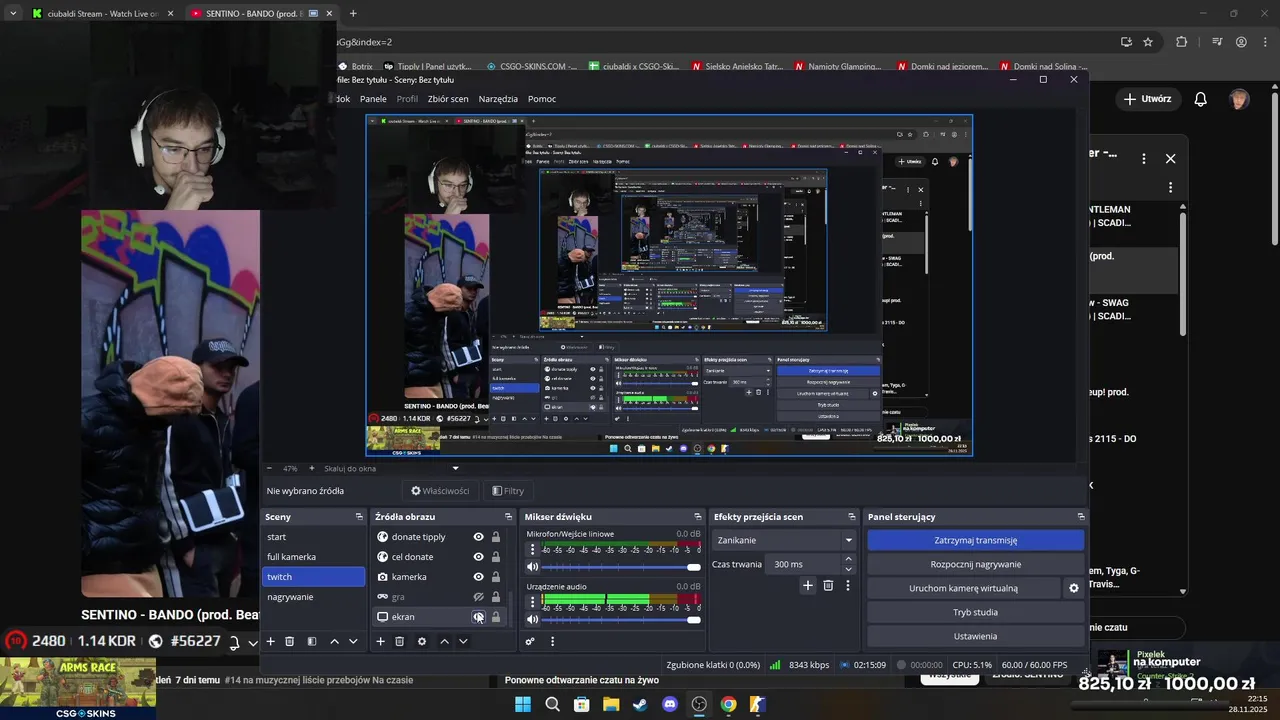Open scene filters icon in Sceny panel
The image size is (1280, 720).
point(312,641)
